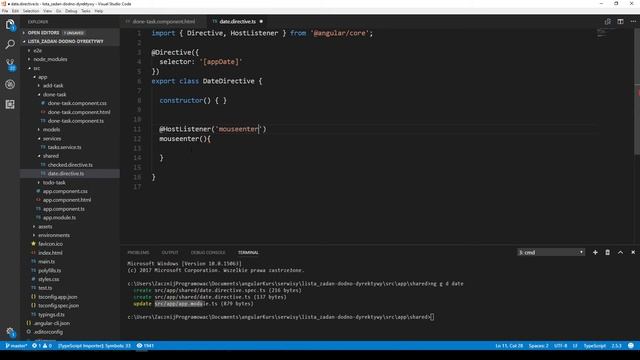The height and width of the screenshot is (360, 640).
Task: Change indentation via Spaces: 2
Action: (x=538, y=346)
